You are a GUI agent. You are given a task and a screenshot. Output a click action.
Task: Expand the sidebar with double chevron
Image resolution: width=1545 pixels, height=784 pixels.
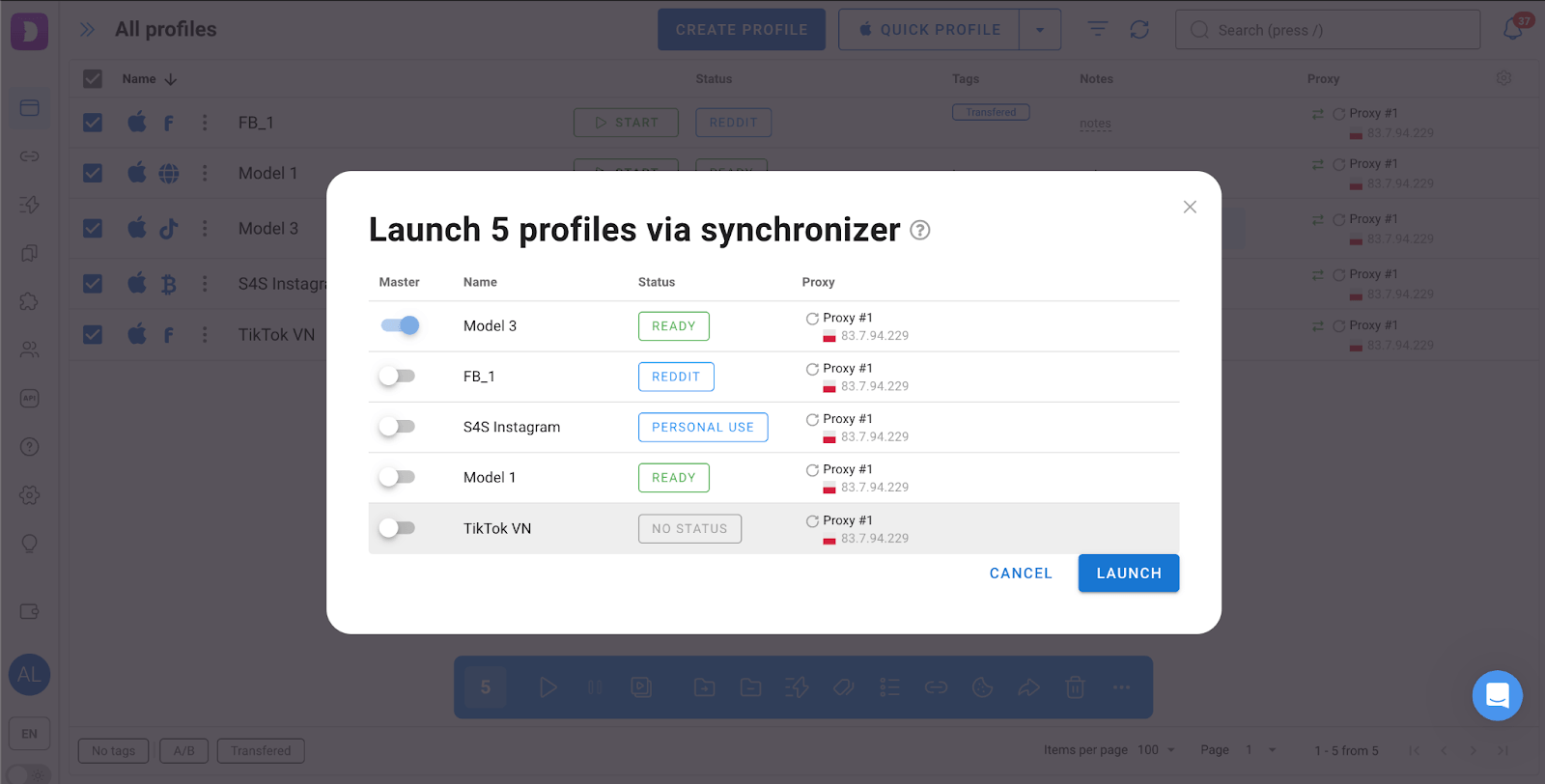[87, 30]
